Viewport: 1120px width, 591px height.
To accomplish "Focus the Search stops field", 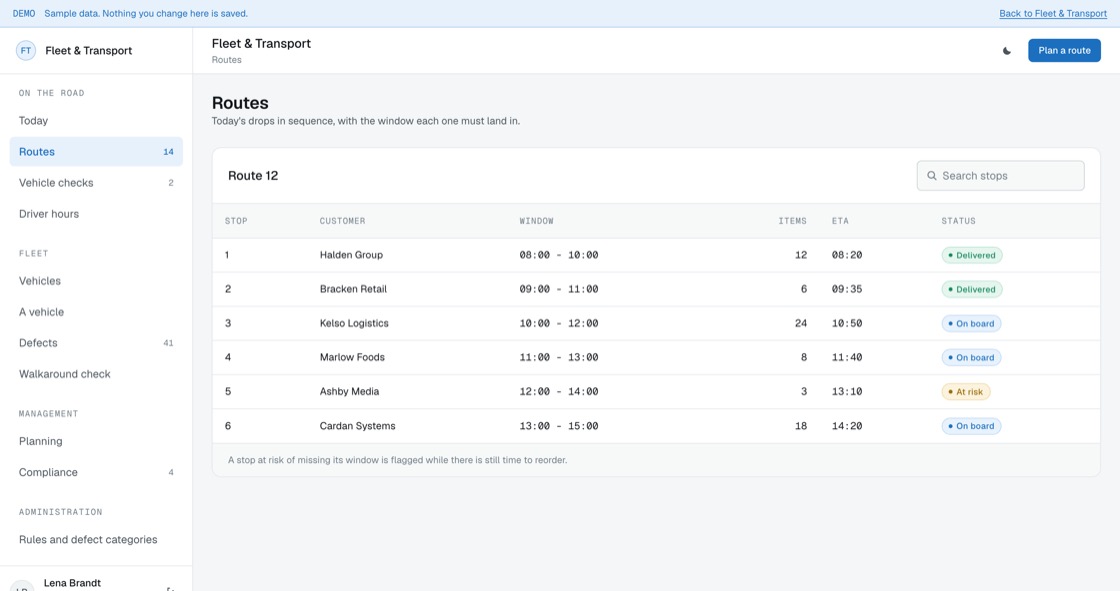I will coord(1000,176).
